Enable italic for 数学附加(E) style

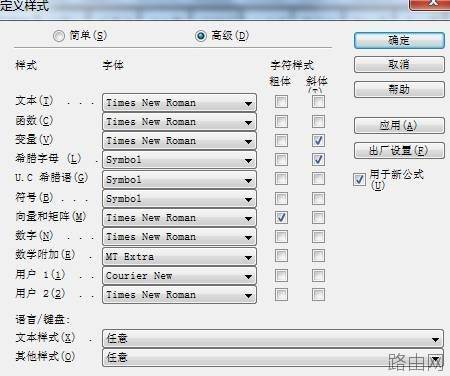318,256
